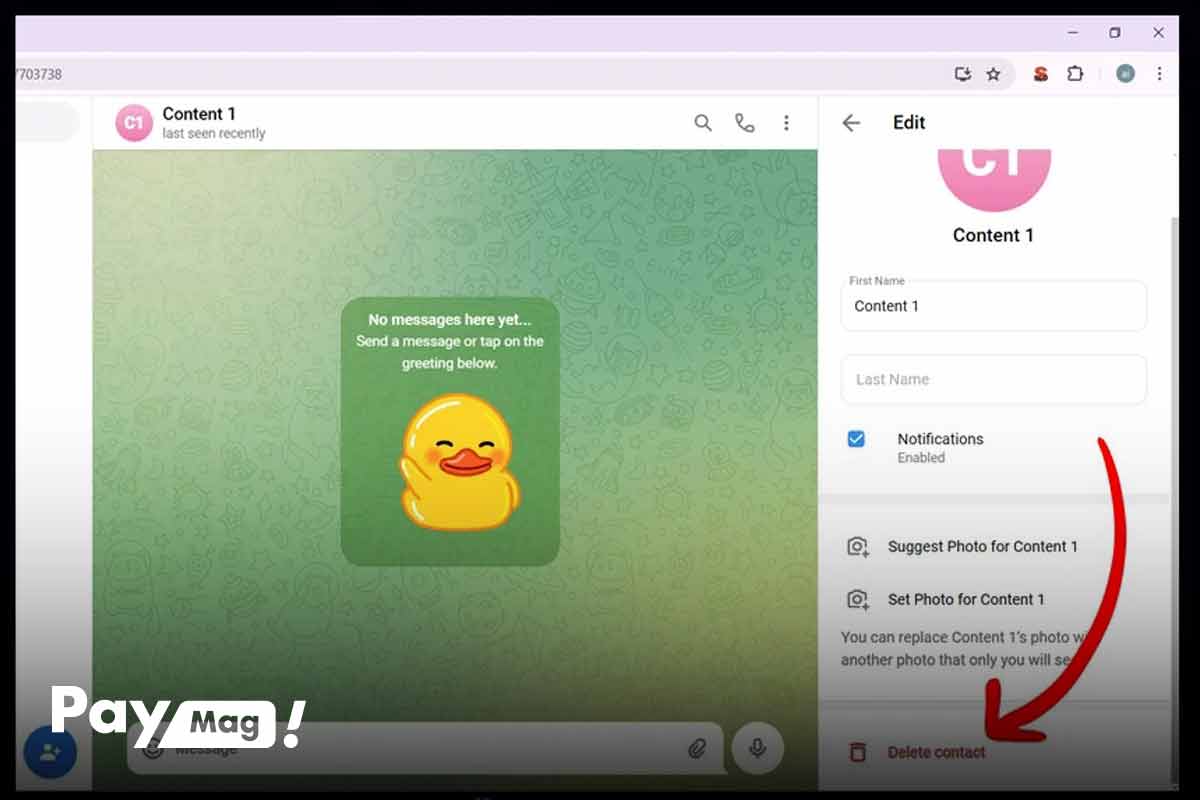Click the Last Name field
This screenshot has height=800, width=1200.
point(994,380)
